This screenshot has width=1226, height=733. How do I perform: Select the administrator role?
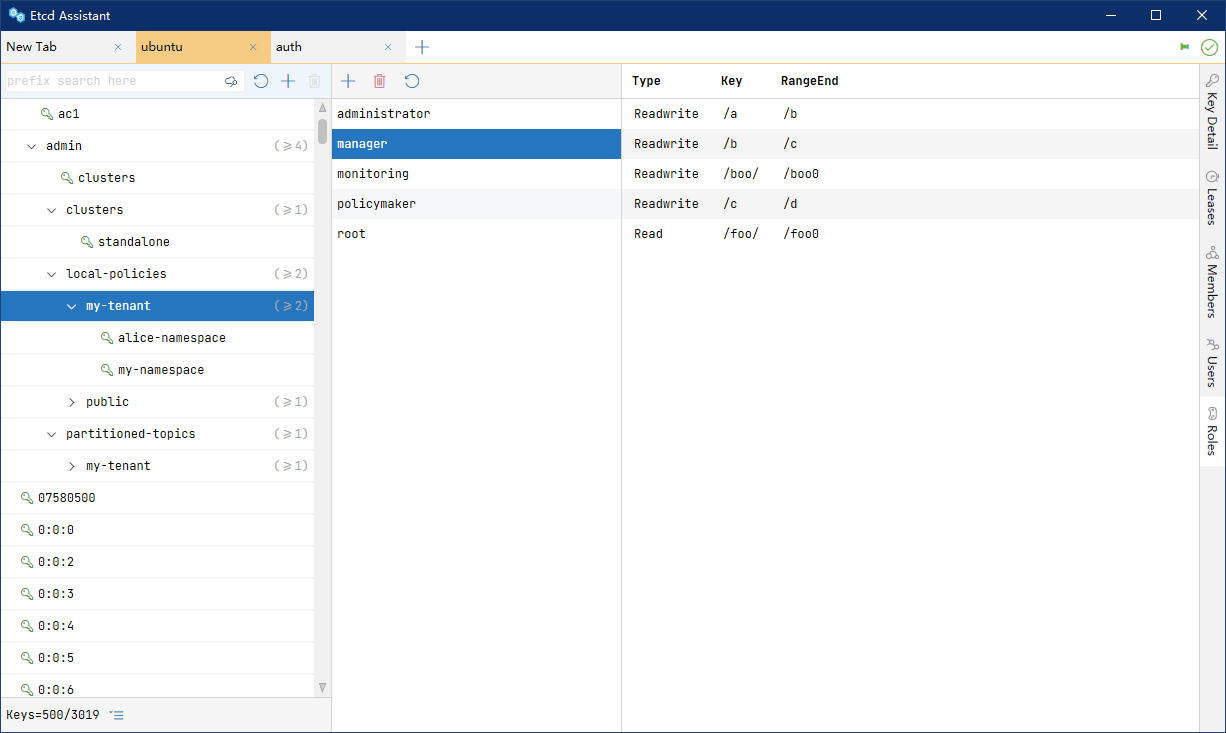[383, 114]
